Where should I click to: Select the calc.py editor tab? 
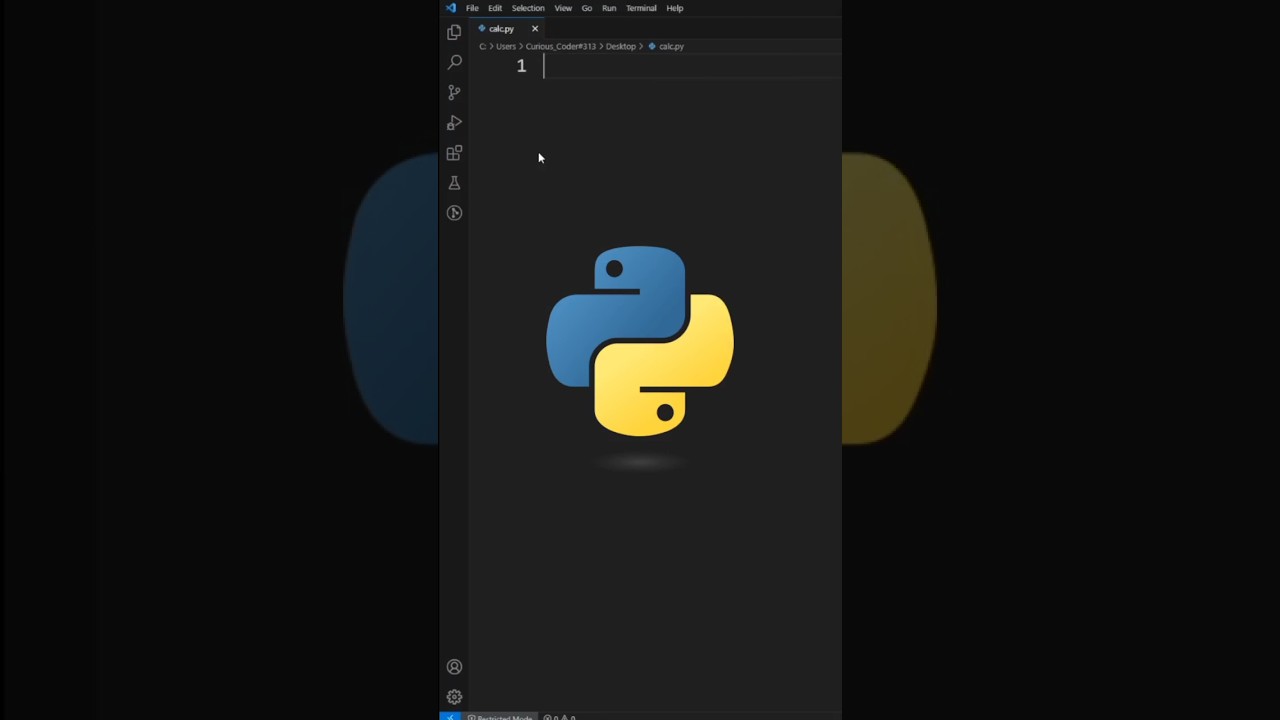point(507,29)
